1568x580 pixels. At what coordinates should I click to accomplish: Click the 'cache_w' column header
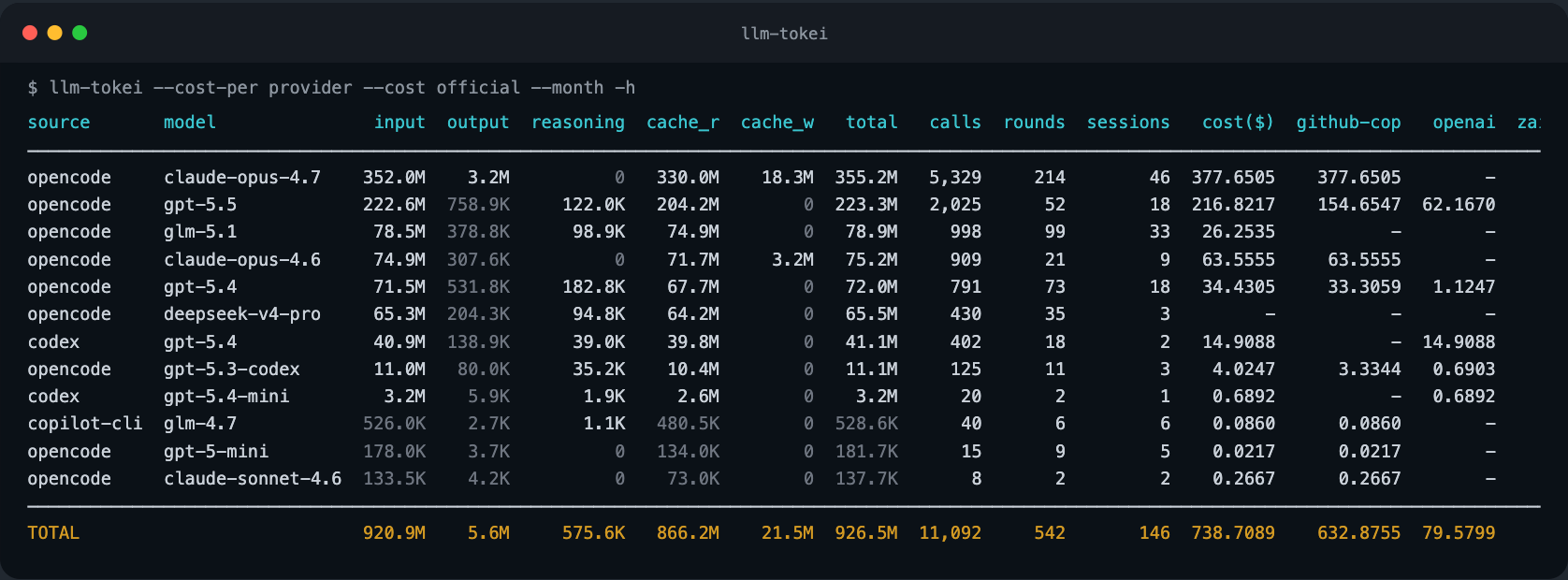tap(777, 123)
